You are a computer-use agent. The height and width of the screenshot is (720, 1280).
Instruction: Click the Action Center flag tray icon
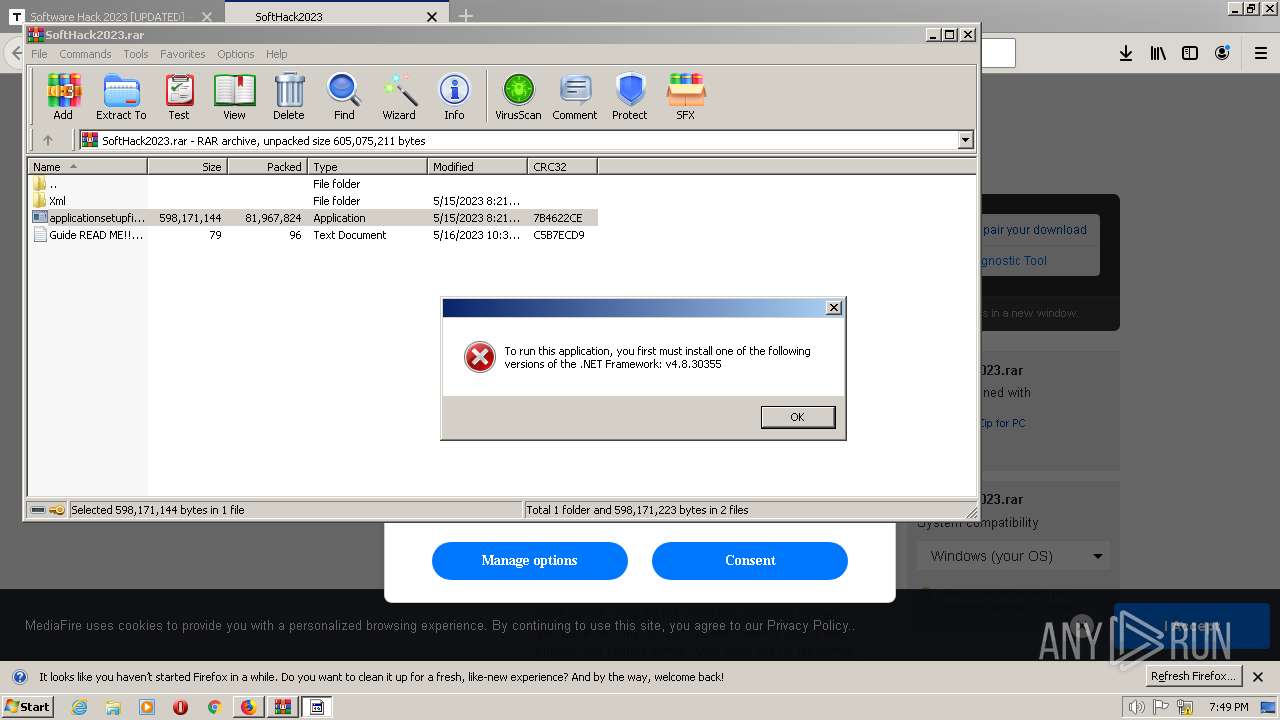[x=1163, y=707]
